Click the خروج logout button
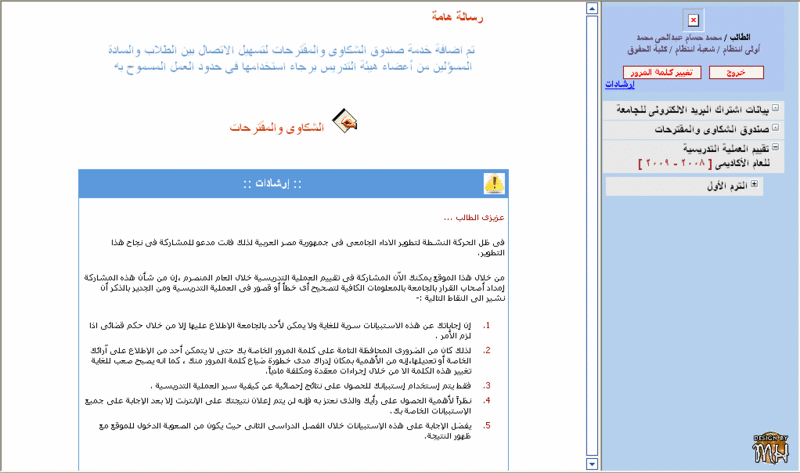Screen dimensions: 800x473 736,72
